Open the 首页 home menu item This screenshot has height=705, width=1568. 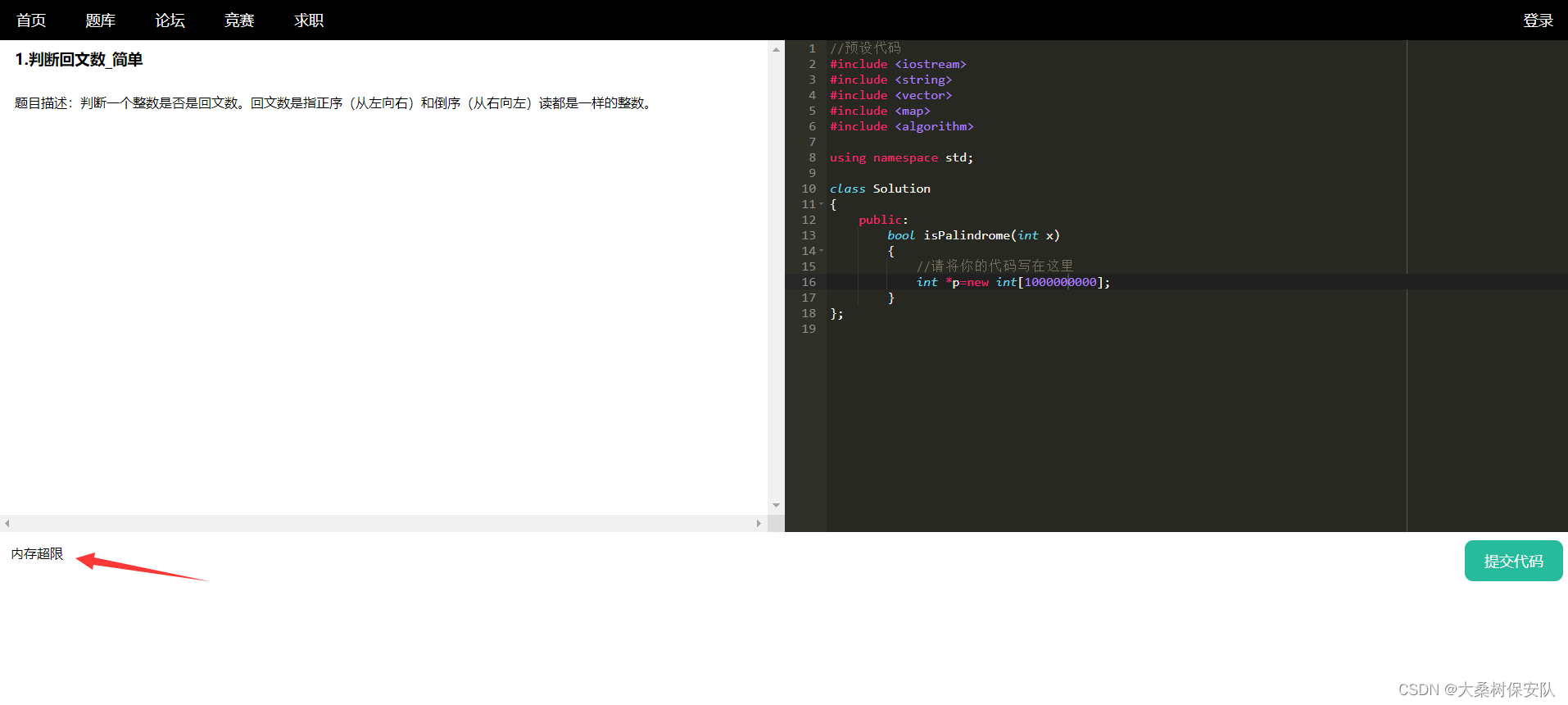(31, 20)
